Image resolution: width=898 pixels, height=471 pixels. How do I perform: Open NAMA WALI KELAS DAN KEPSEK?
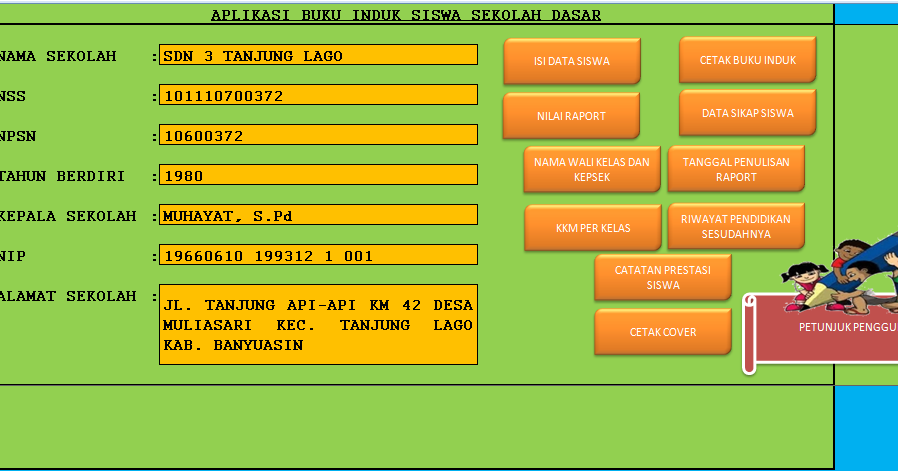pos(592,169)
